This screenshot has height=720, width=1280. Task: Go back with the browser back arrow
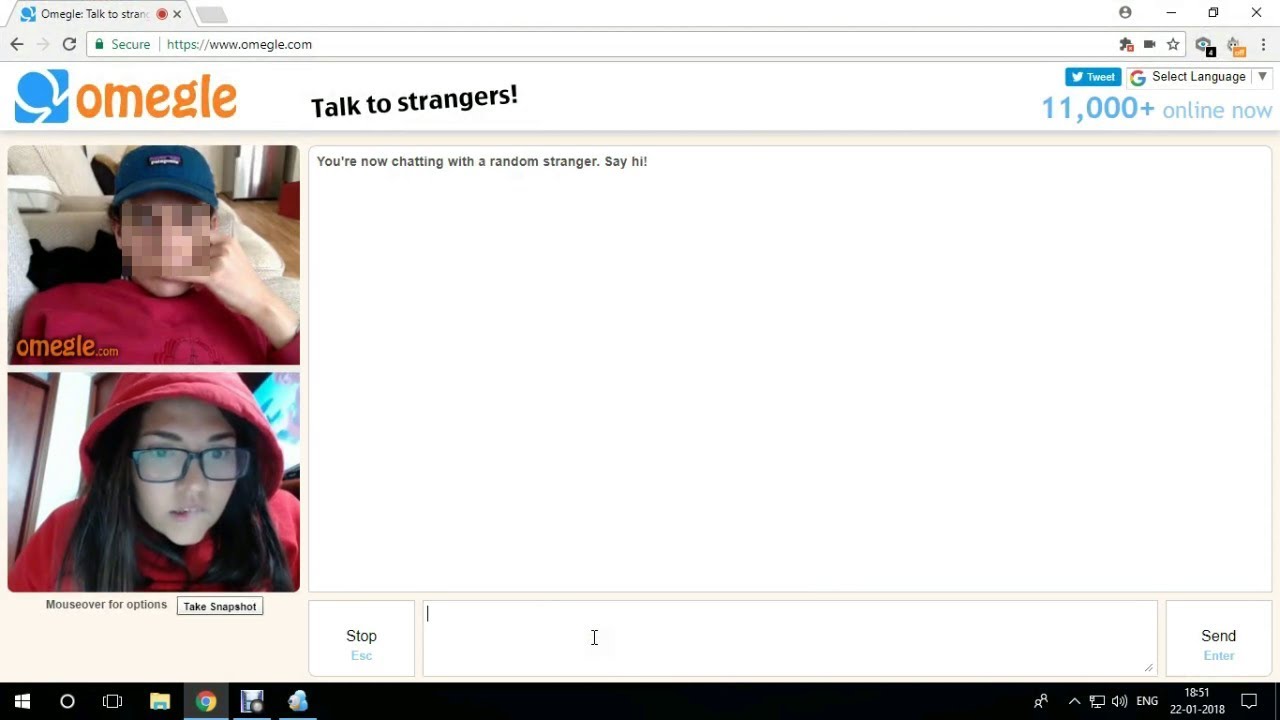point(17,44)
